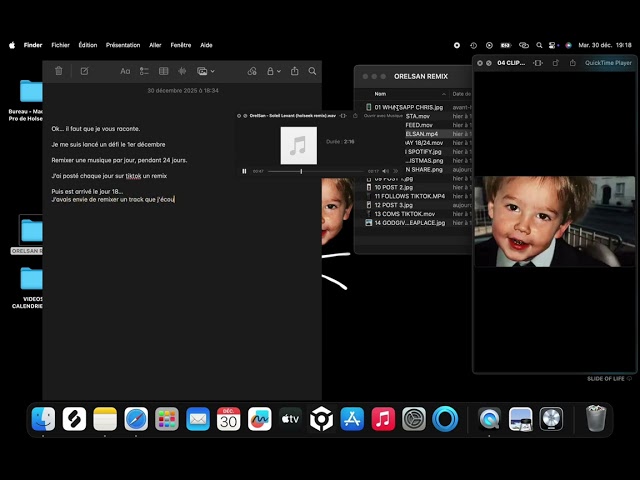Image resolution: width=640 pixels, height=480 pixels.
Task: Click the 'Date de' column header
Action: [x=462, y=94]
